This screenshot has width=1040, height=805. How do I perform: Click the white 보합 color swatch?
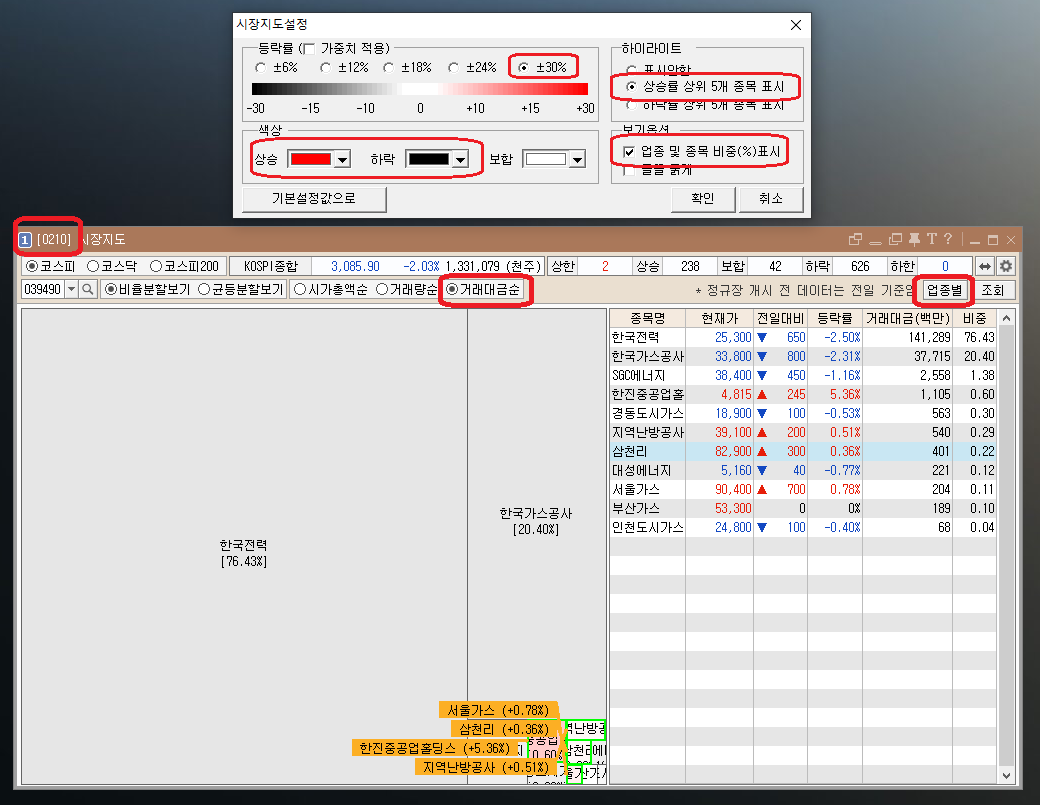coord(546,159)
